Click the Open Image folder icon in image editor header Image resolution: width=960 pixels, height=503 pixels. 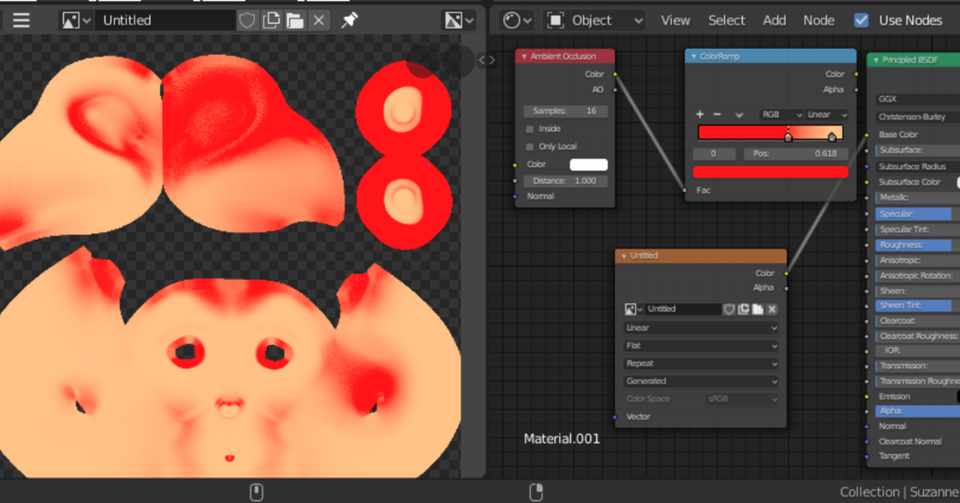point(295,20)
